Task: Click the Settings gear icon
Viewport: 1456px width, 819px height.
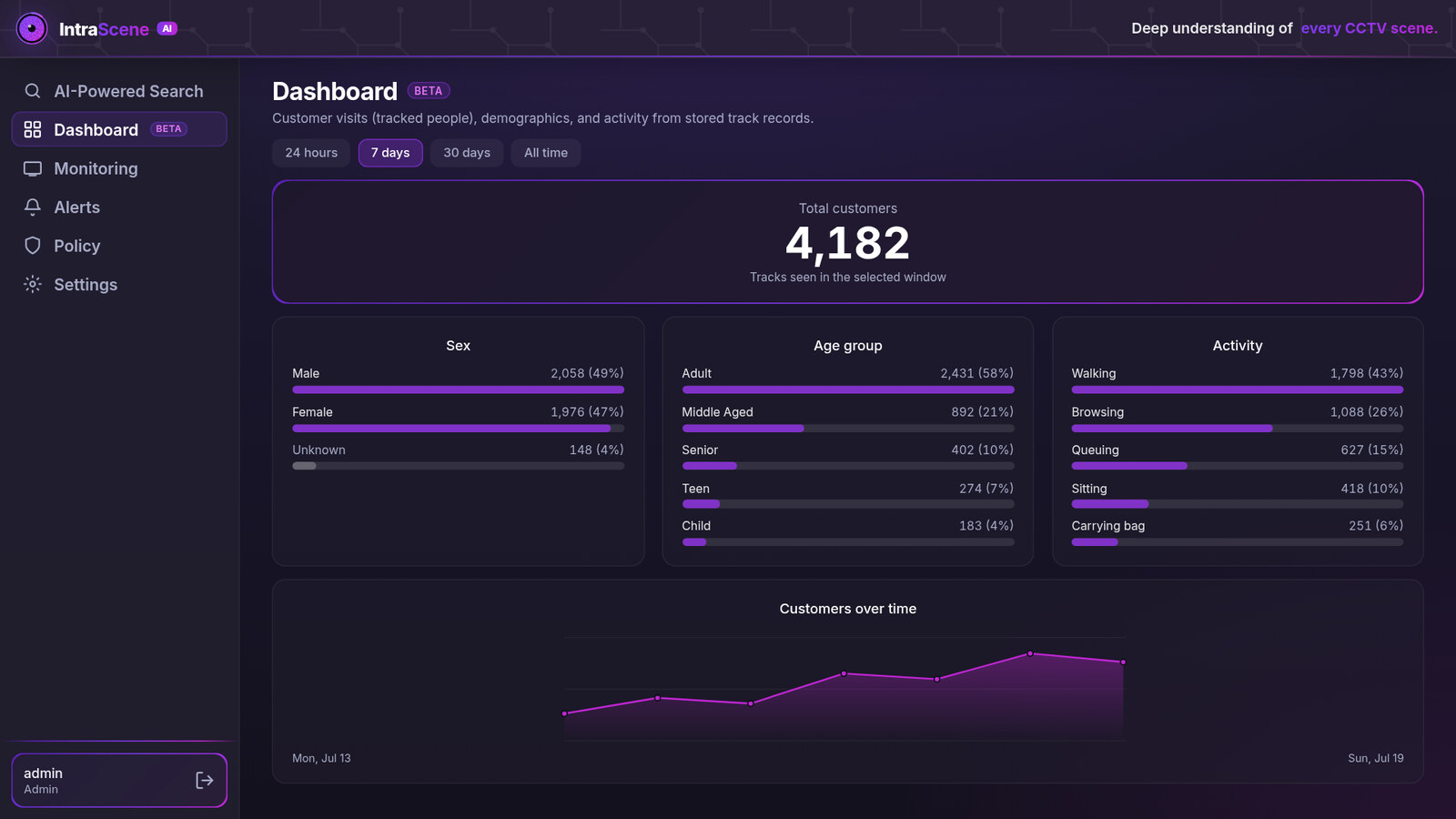Action: (x=33, y=284)
